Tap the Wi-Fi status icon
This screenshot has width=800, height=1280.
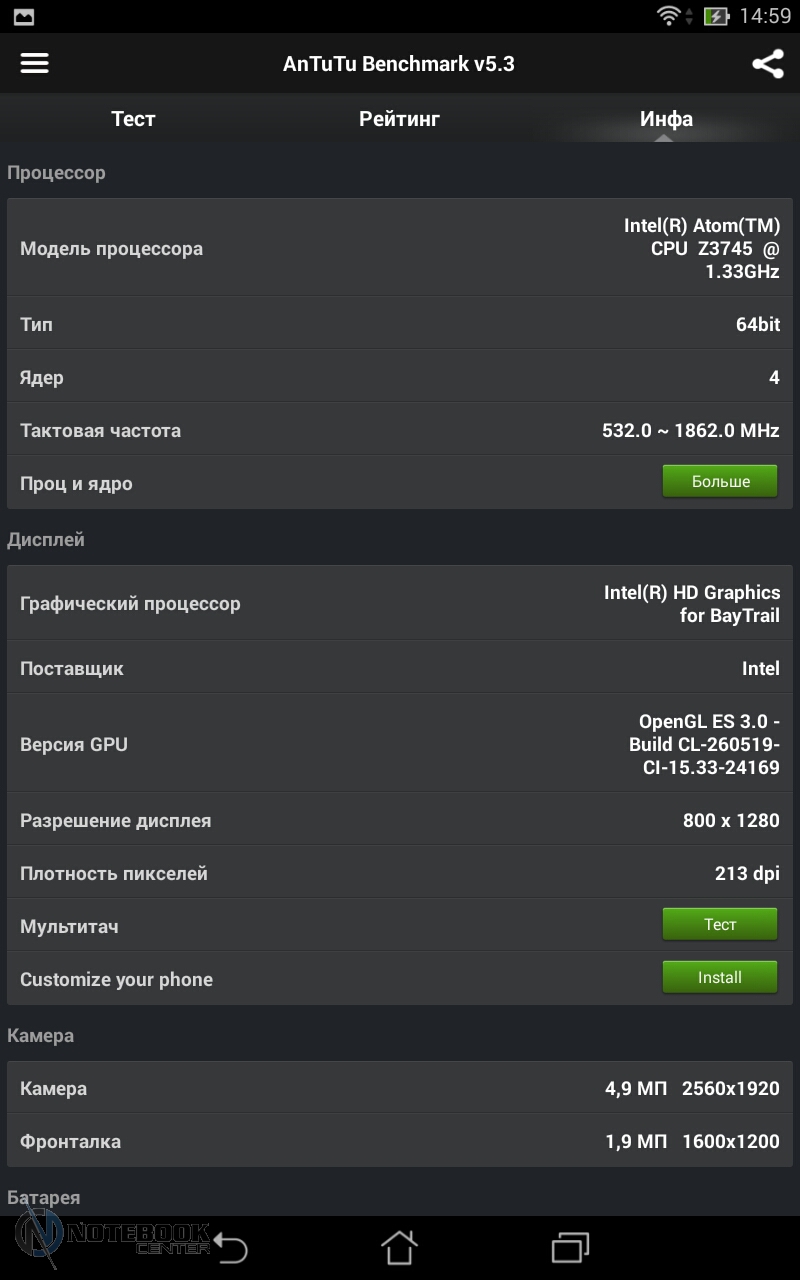pos(668,16)
